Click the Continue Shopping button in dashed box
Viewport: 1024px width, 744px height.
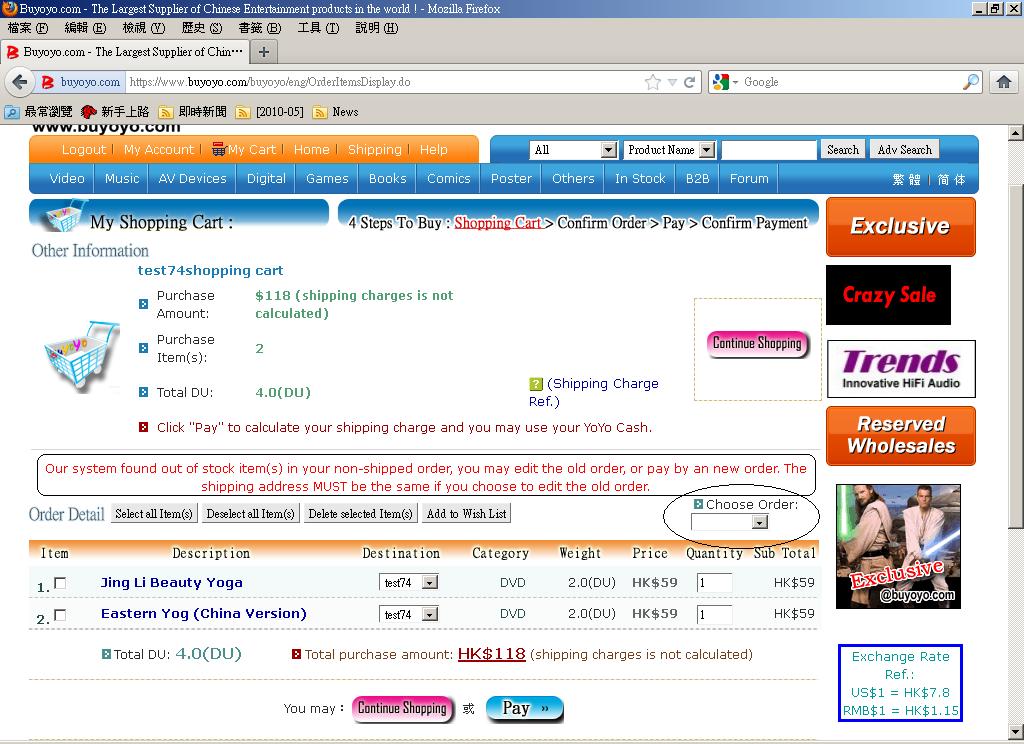(x=758, y=344)
